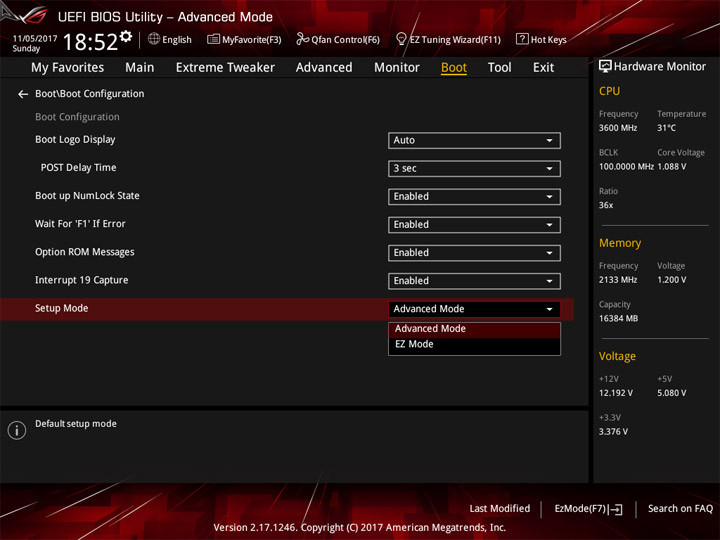Click the Qfan Control fan icon
Screen dimensions: 720x540
pos(302,39)
